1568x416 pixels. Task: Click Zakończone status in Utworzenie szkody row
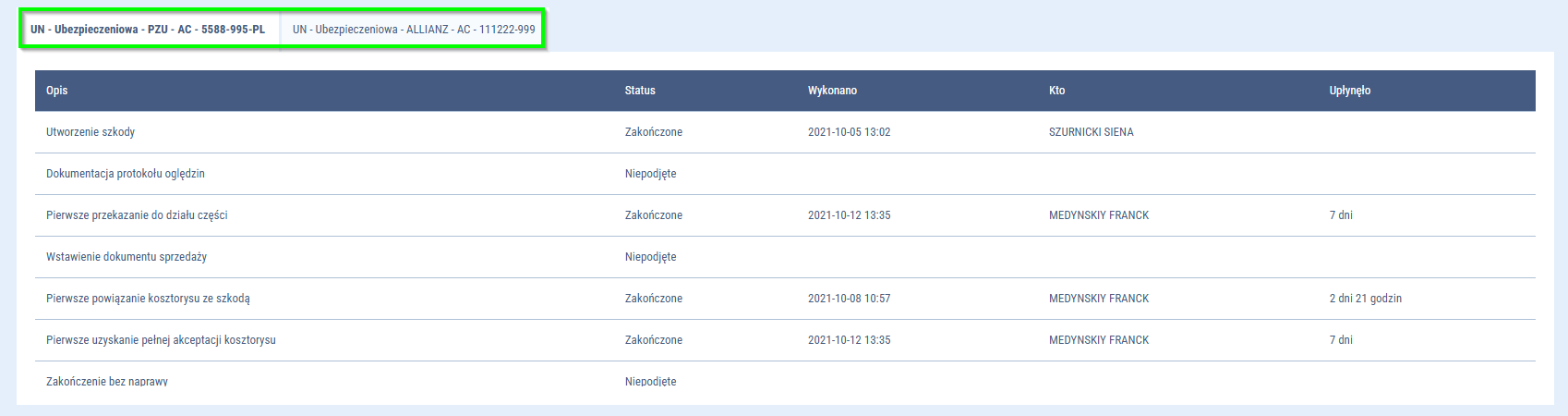[653, 132]
